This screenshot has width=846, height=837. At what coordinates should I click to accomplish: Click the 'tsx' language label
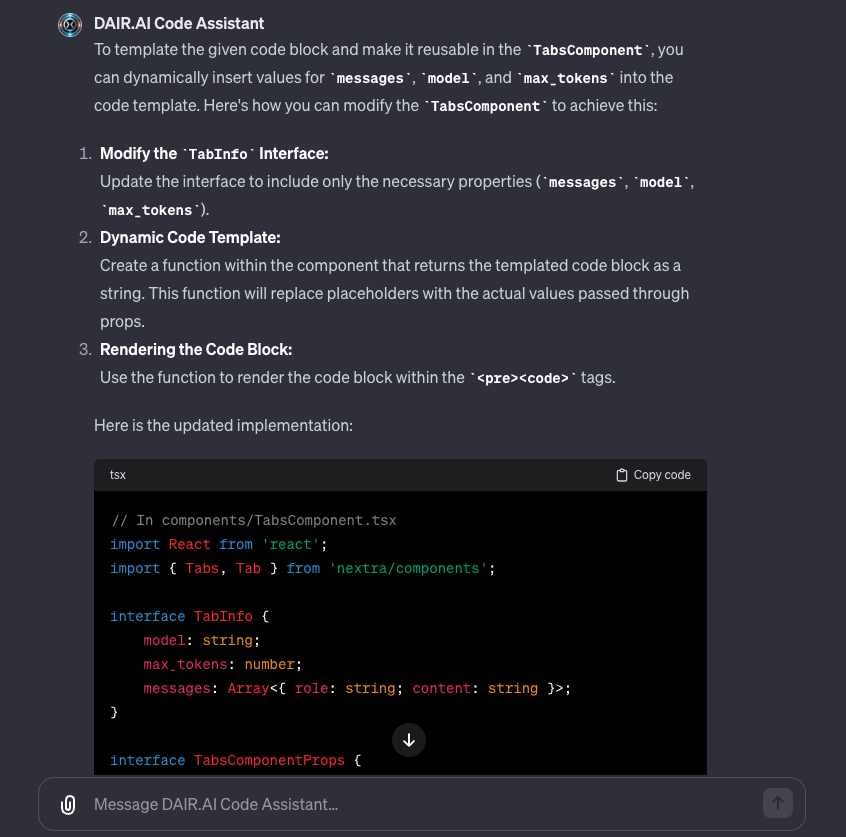118,475
